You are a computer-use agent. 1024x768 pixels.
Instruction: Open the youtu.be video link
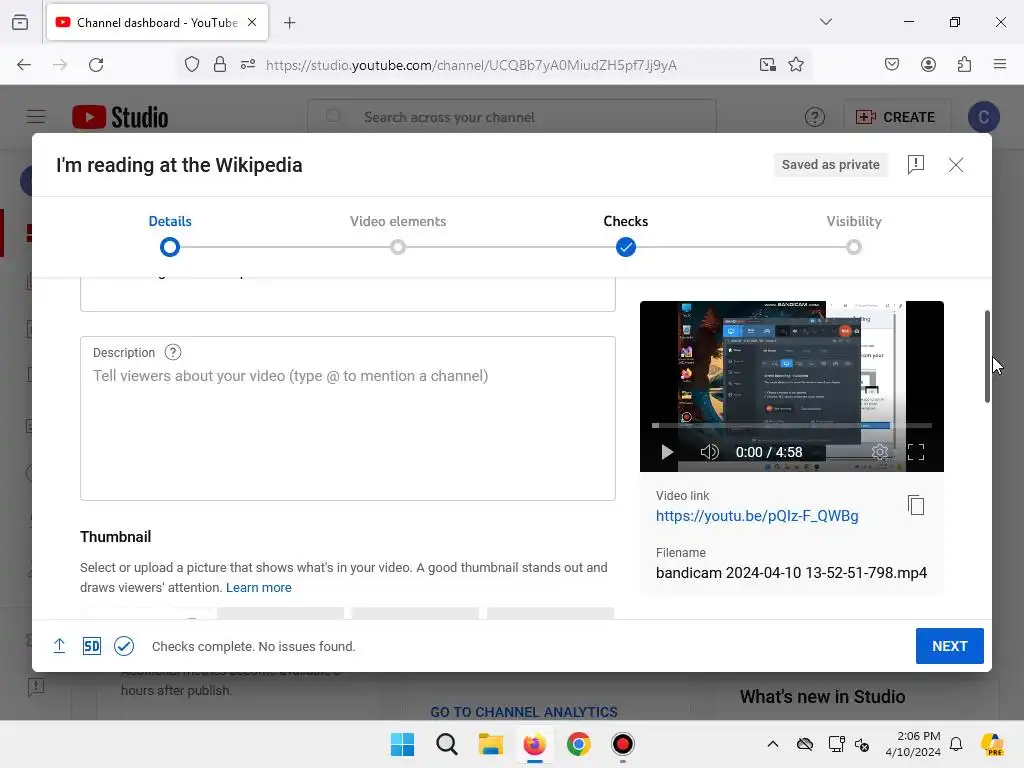tap(757, 516)
